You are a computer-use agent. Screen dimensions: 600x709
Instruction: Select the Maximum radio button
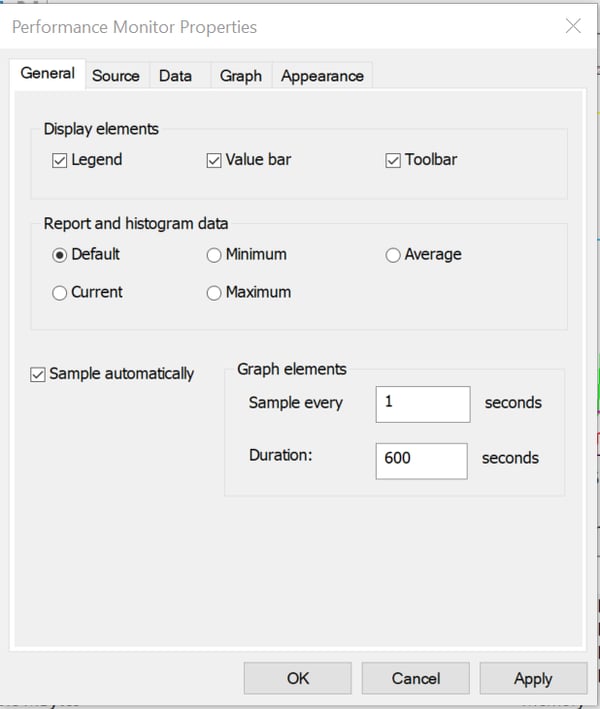(214, 293)
